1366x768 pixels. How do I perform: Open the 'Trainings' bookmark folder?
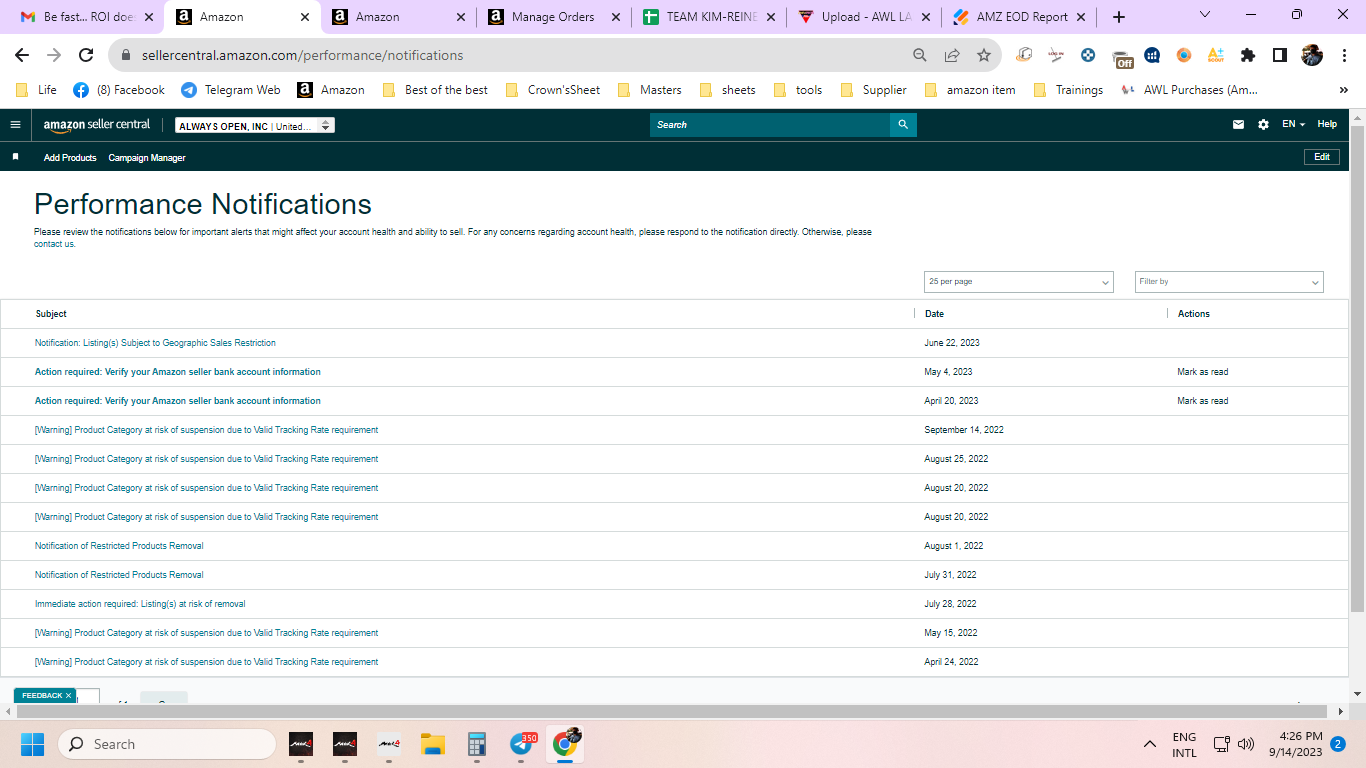1068,90
